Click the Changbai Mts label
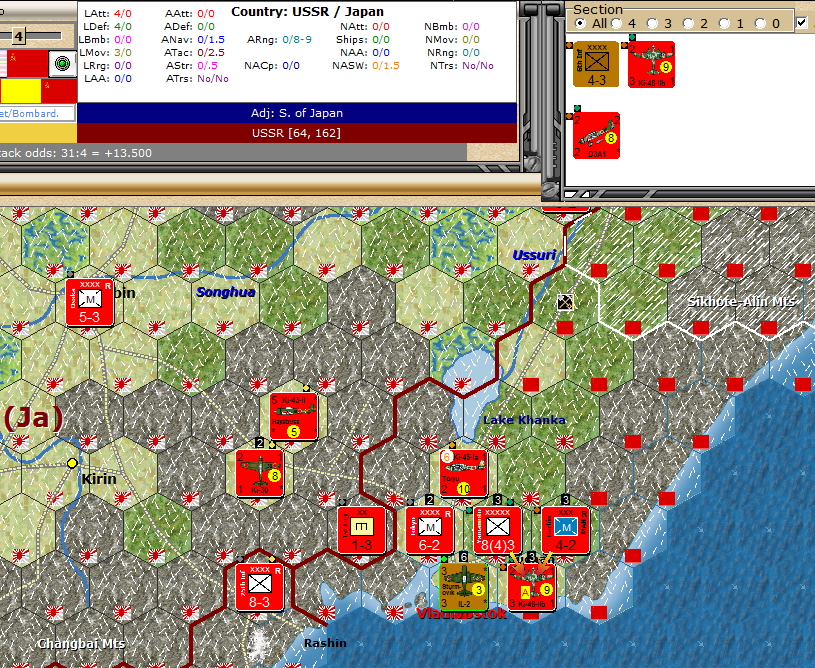This screenshot has width=815, height=668. pos(81,644)
